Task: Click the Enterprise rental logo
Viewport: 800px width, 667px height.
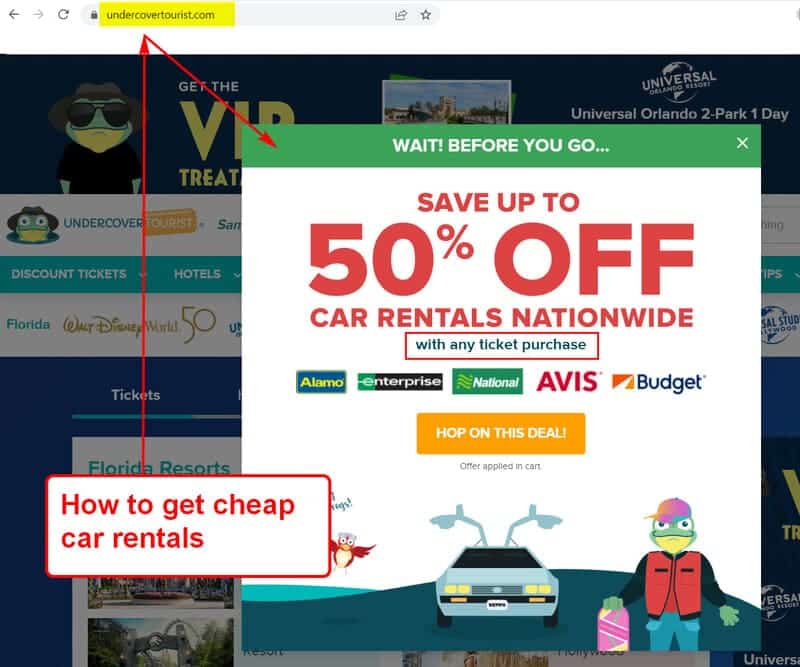Action: pos(399,382)
